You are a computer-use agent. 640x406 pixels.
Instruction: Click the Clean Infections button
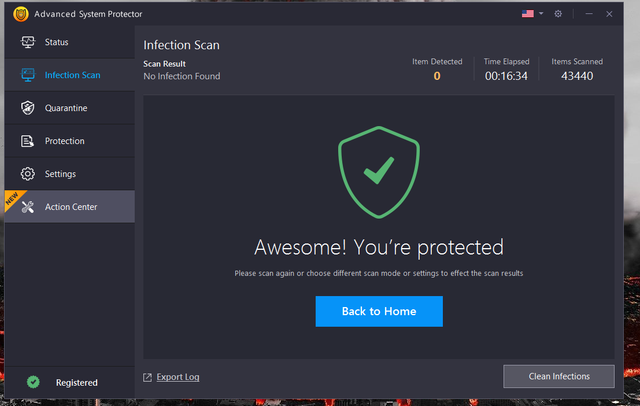(559, 376)
